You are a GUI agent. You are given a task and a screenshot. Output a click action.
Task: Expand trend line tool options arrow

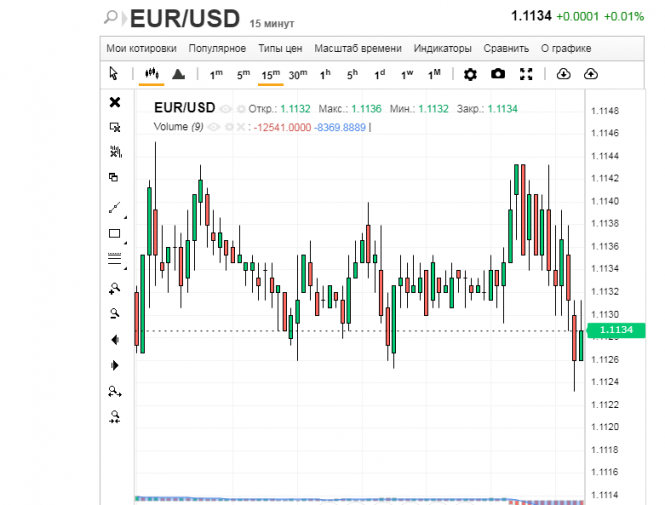[x=126, y=218]
